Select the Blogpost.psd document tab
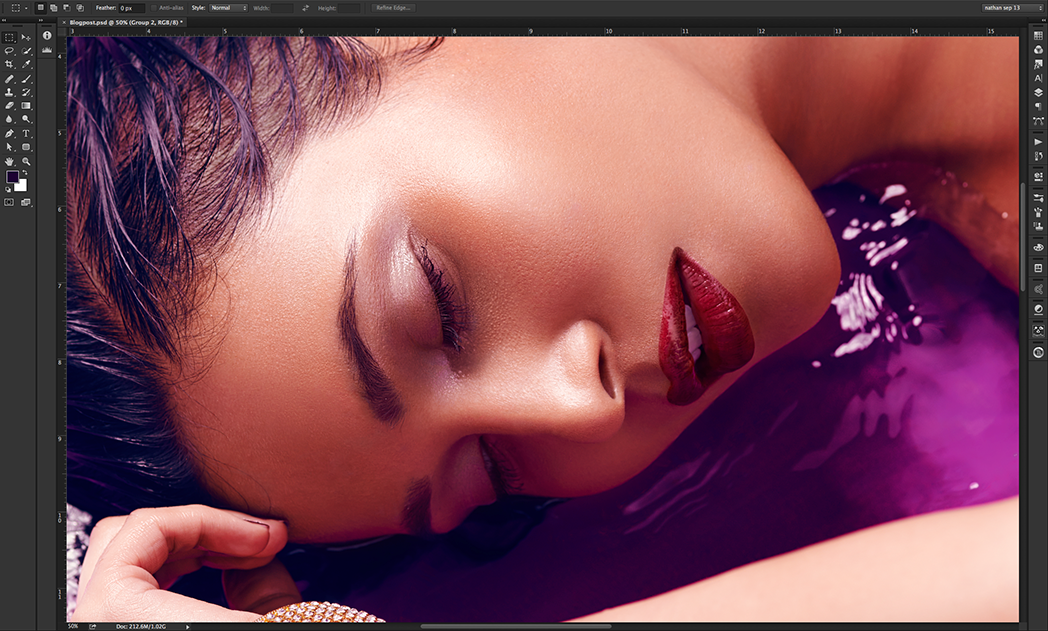The width and height of the screenshot is (1048, 631). [125, 22]
